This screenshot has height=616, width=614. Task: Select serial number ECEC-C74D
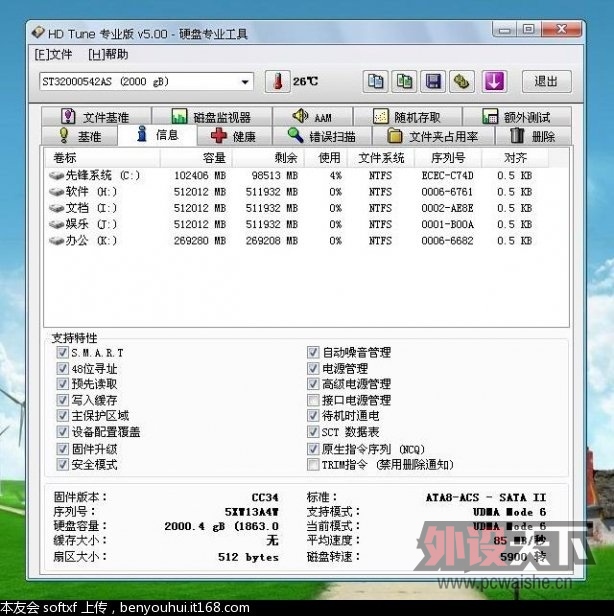point(447,175)
